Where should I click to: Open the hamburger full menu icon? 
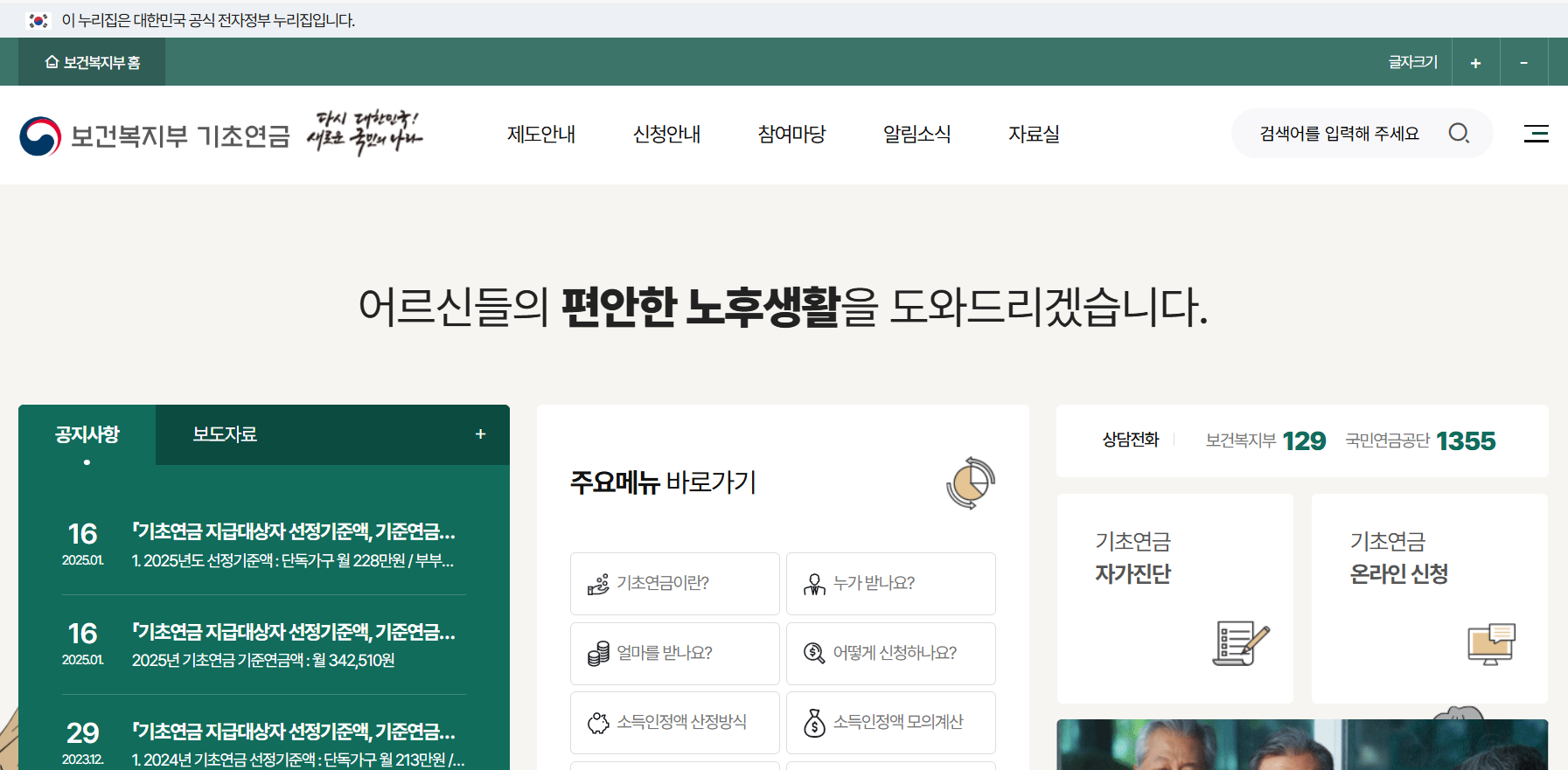pyautogui.click(x=1537, y=134)
